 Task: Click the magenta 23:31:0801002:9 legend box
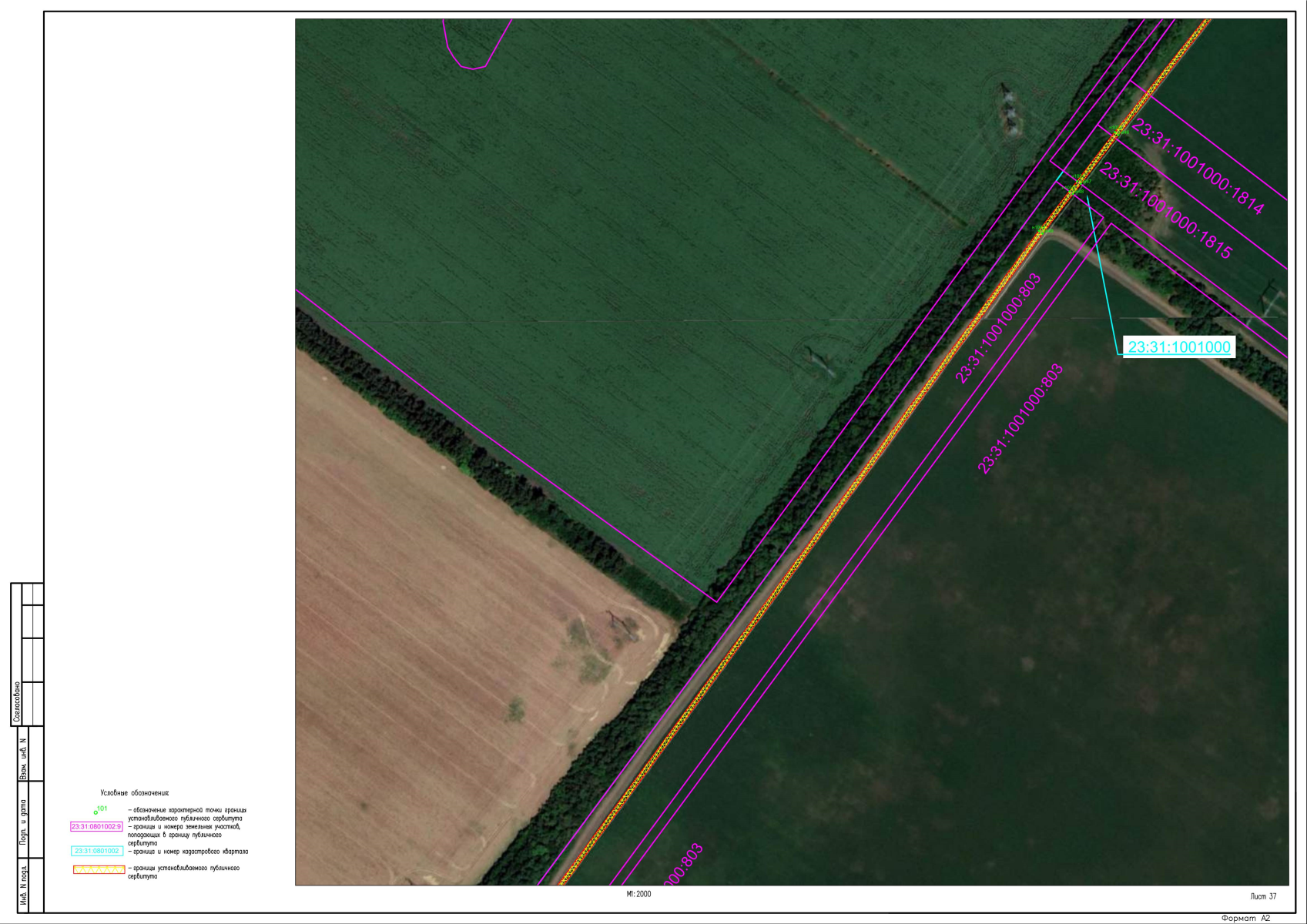96,826
